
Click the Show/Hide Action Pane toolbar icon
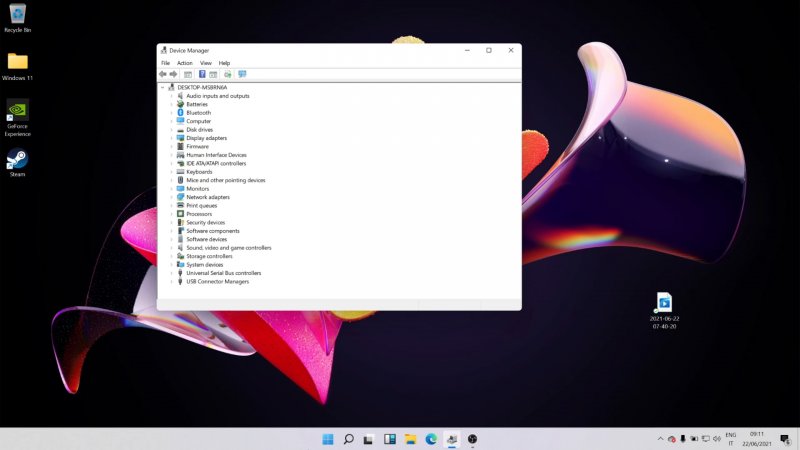tap(213, 74)
